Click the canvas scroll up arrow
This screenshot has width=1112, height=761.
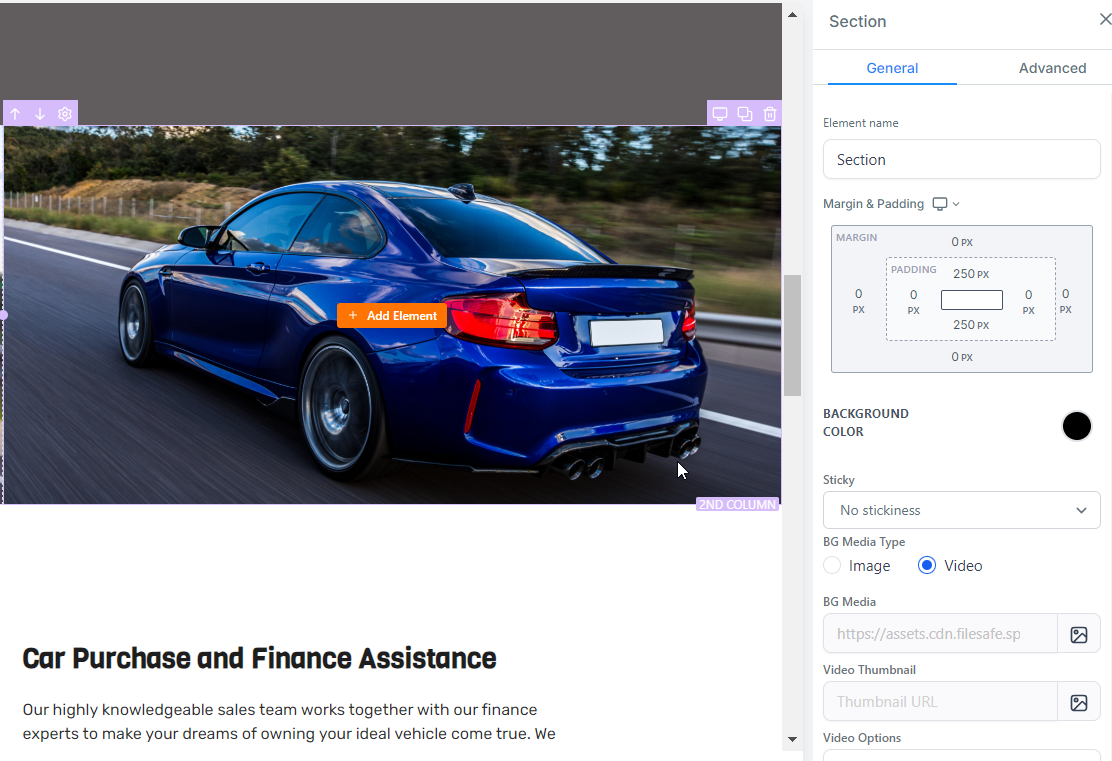click(x=792, y=14)
